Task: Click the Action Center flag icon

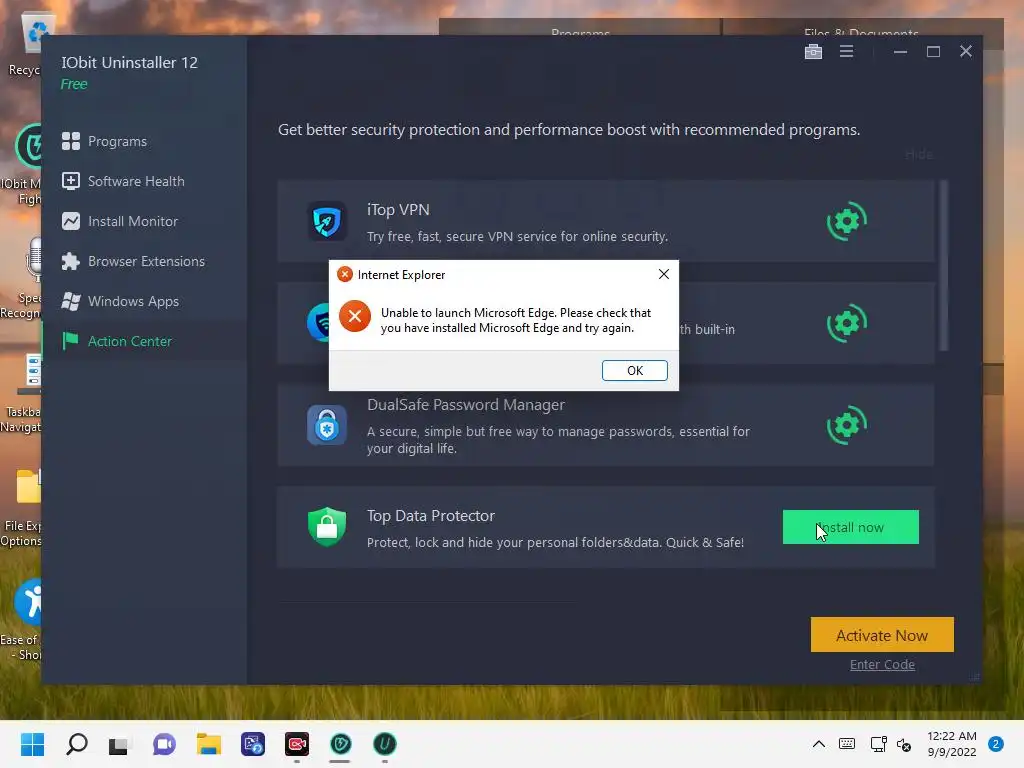Action: pos(70,341)
